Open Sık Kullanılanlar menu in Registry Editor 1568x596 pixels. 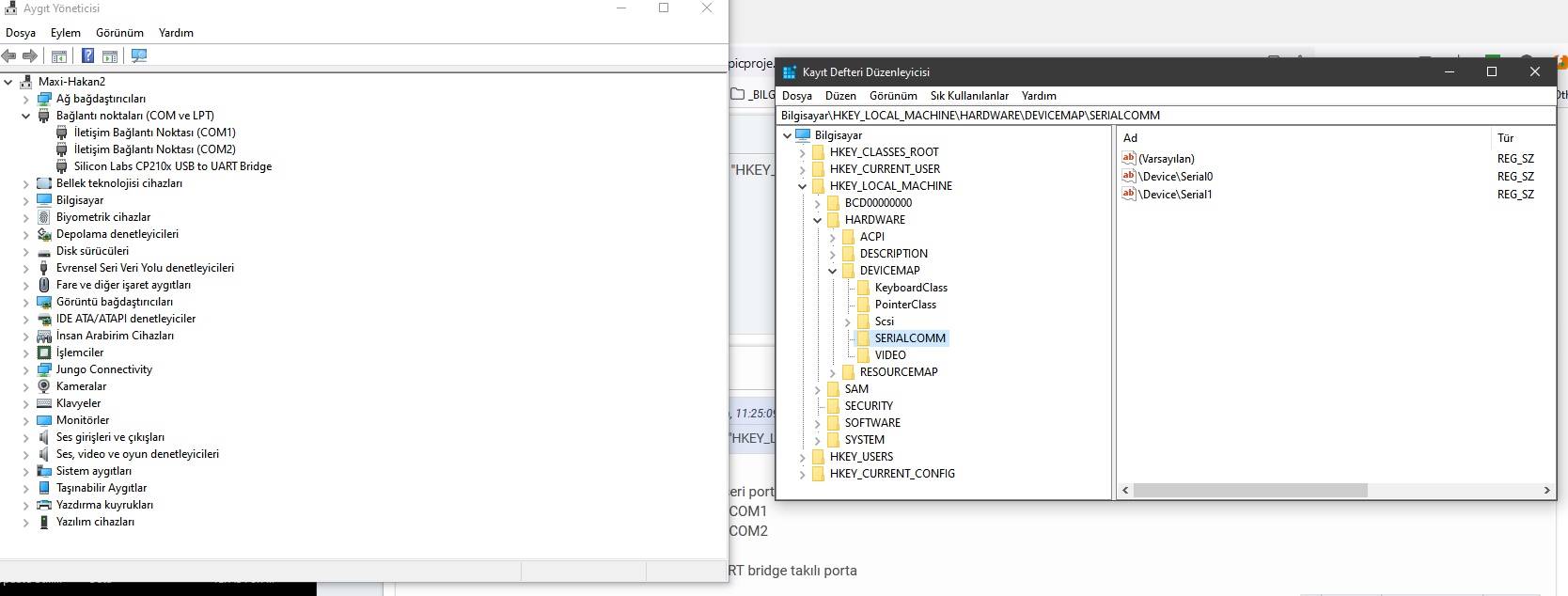[969, 96]
